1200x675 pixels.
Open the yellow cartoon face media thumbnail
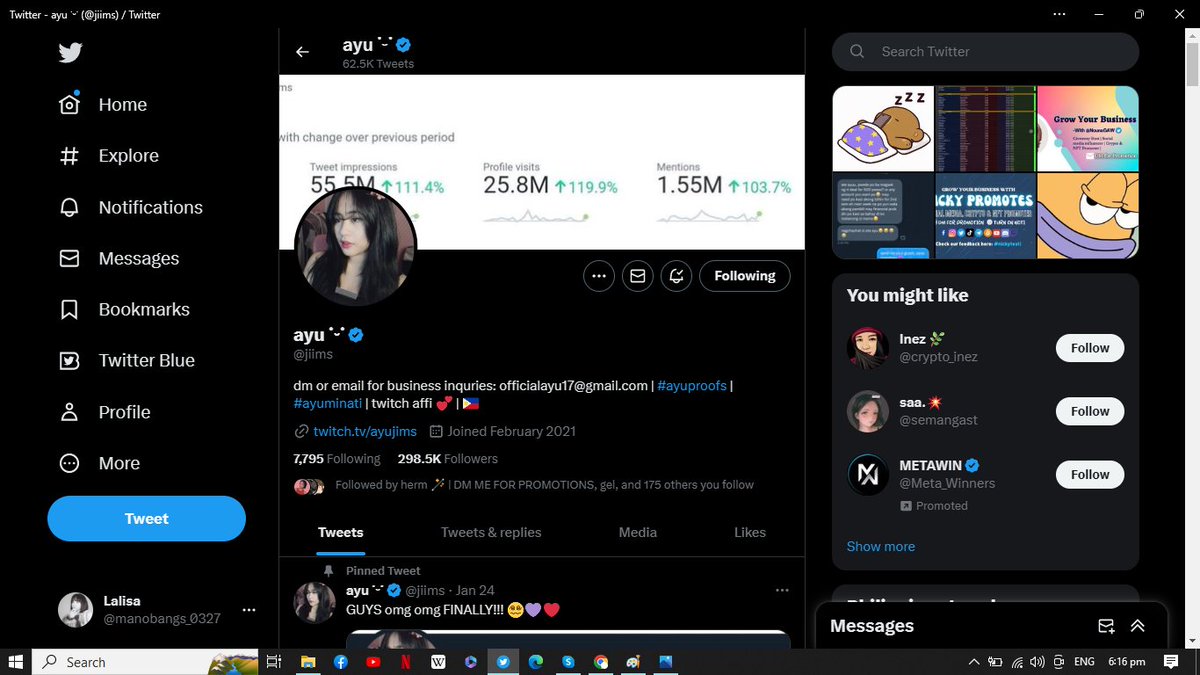coord(1088,215)
